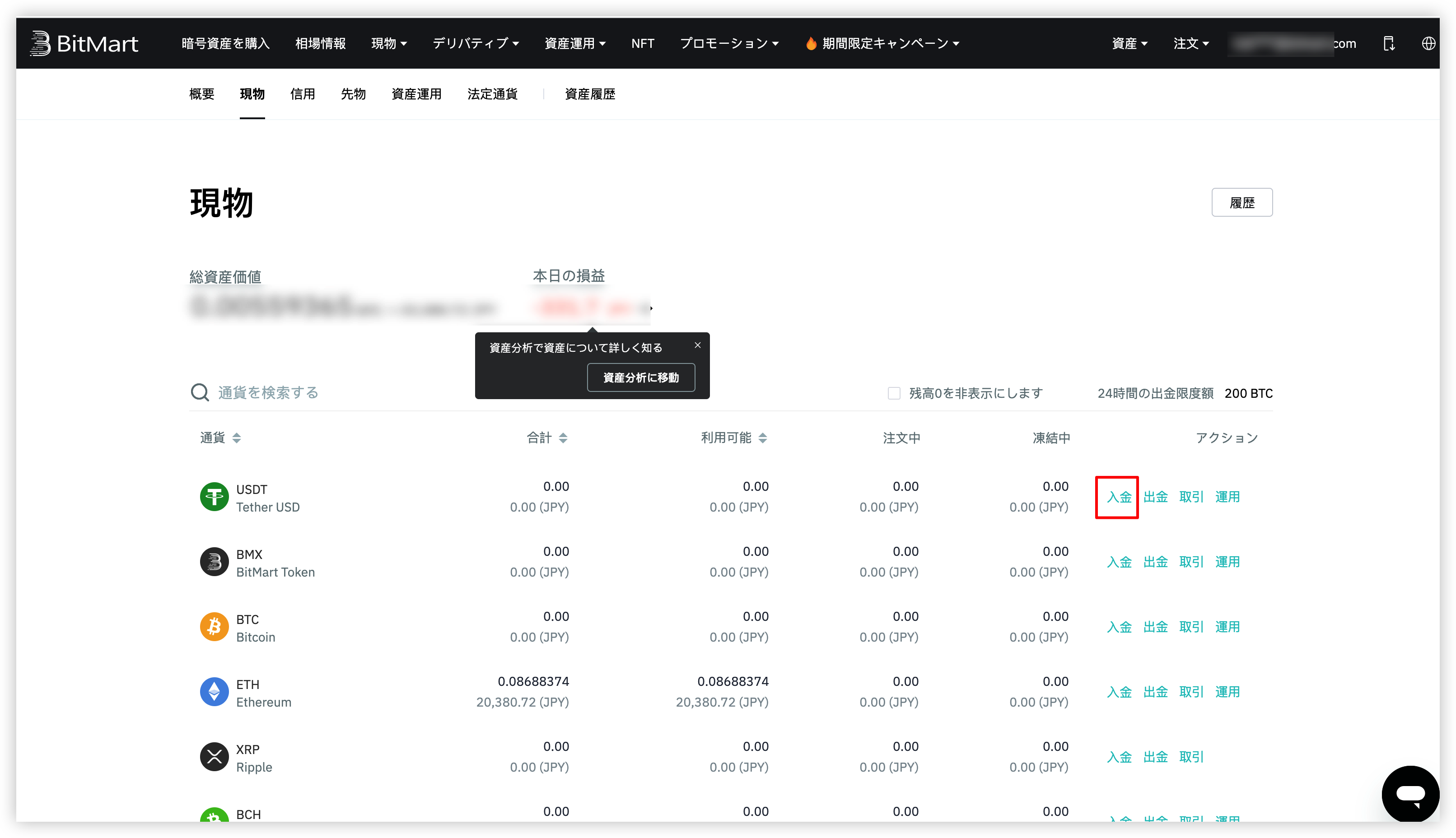The height and width of the screenshot is (838, 1456).
Task: Click the BitMart Token name text
Action: pyautogui.click(x=275, y=572)
